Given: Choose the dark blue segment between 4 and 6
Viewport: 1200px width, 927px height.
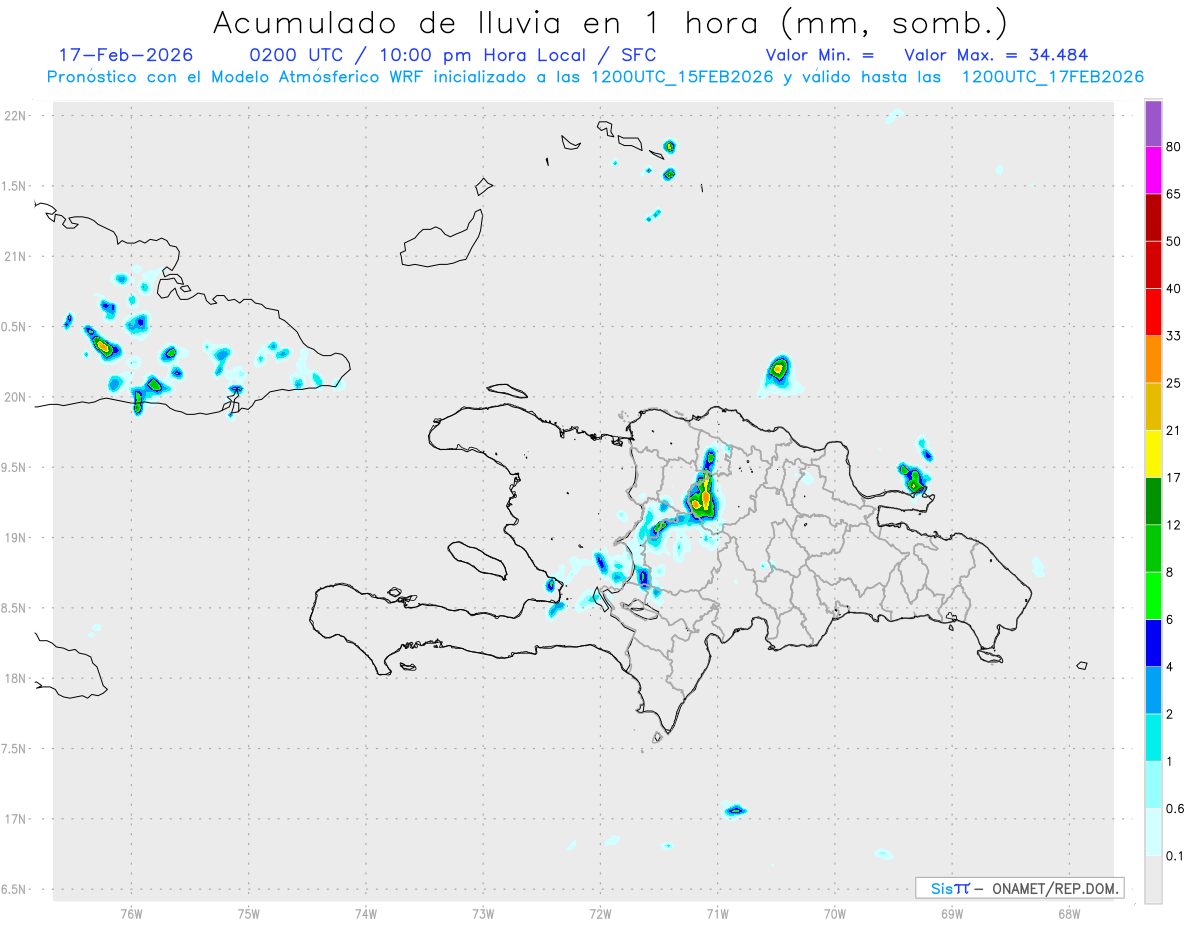Looking at the screenshot, I should [x=1153, y=642].
